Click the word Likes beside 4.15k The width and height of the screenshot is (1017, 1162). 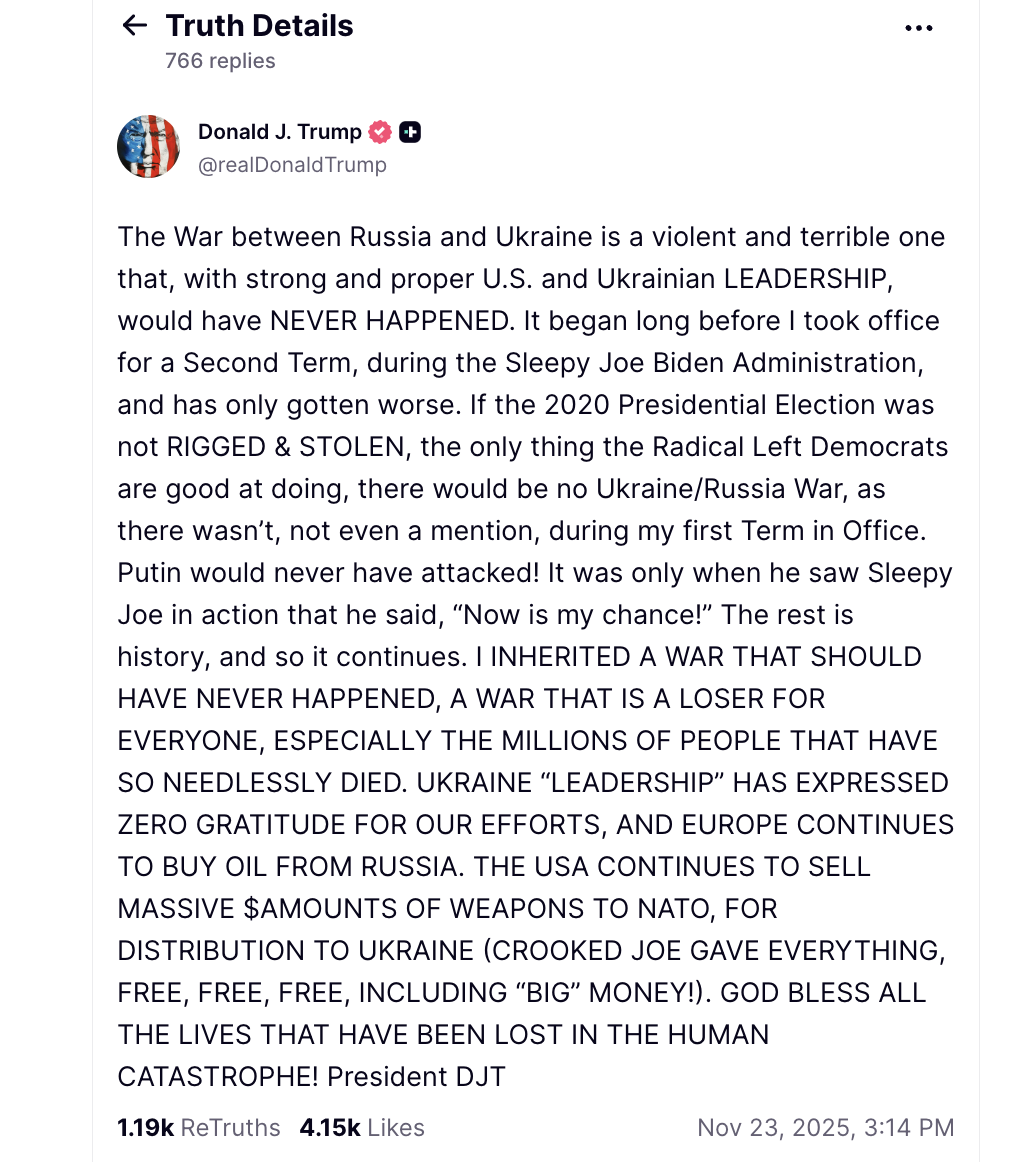[x=396, y=1128]
